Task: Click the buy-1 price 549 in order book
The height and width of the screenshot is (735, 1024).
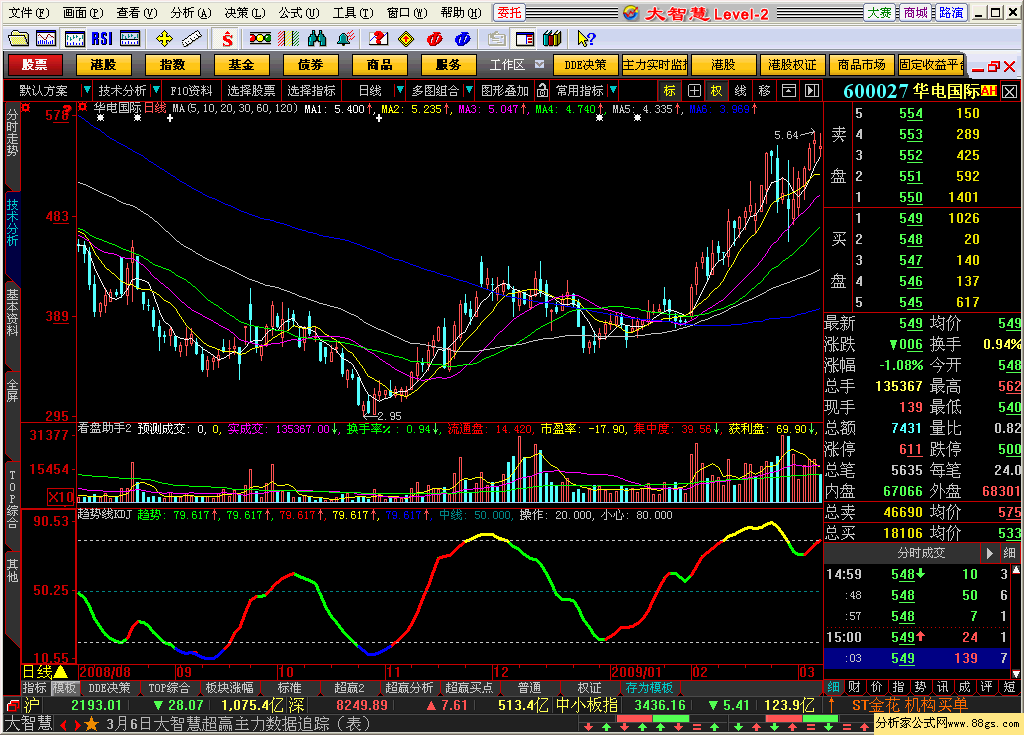Action: click(910, 218)
